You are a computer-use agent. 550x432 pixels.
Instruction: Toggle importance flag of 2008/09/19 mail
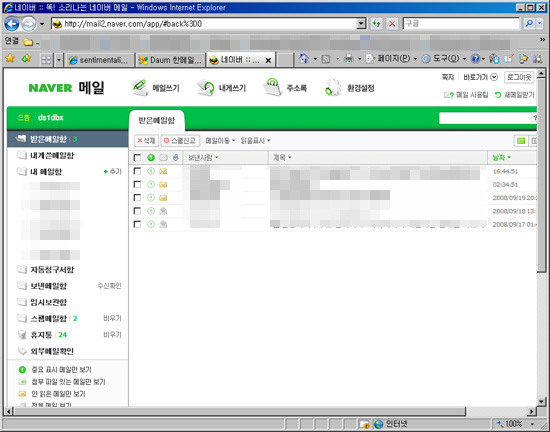click(x=151, y=198)
